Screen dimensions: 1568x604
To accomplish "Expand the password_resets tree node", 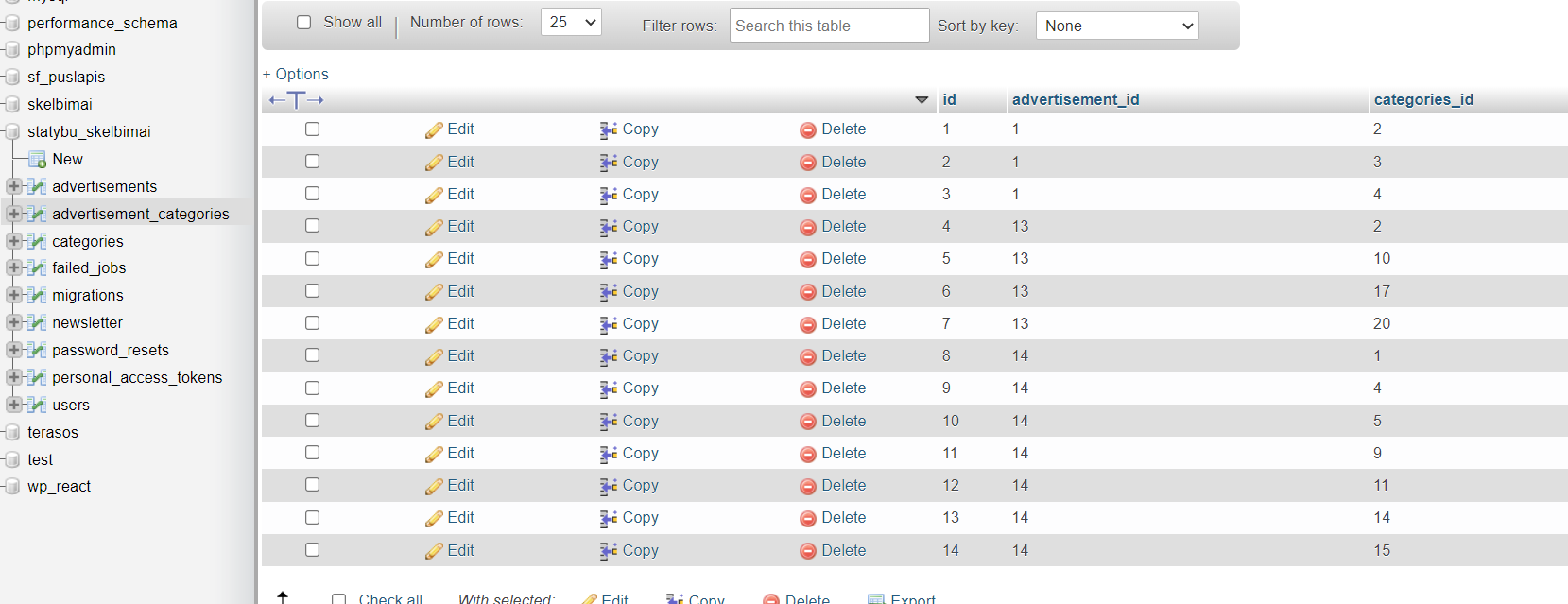I will (x=14, y=350).
